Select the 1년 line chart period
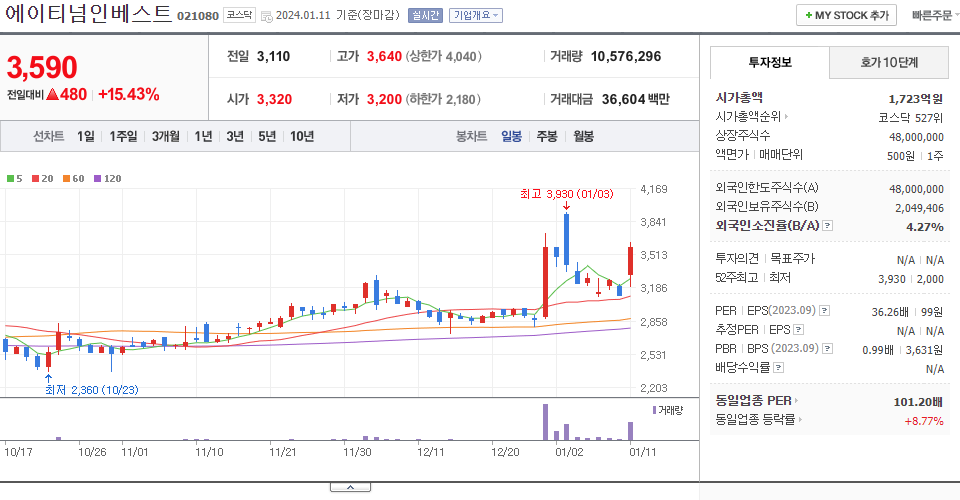This screenshot has height=500, width=960. 203,136
